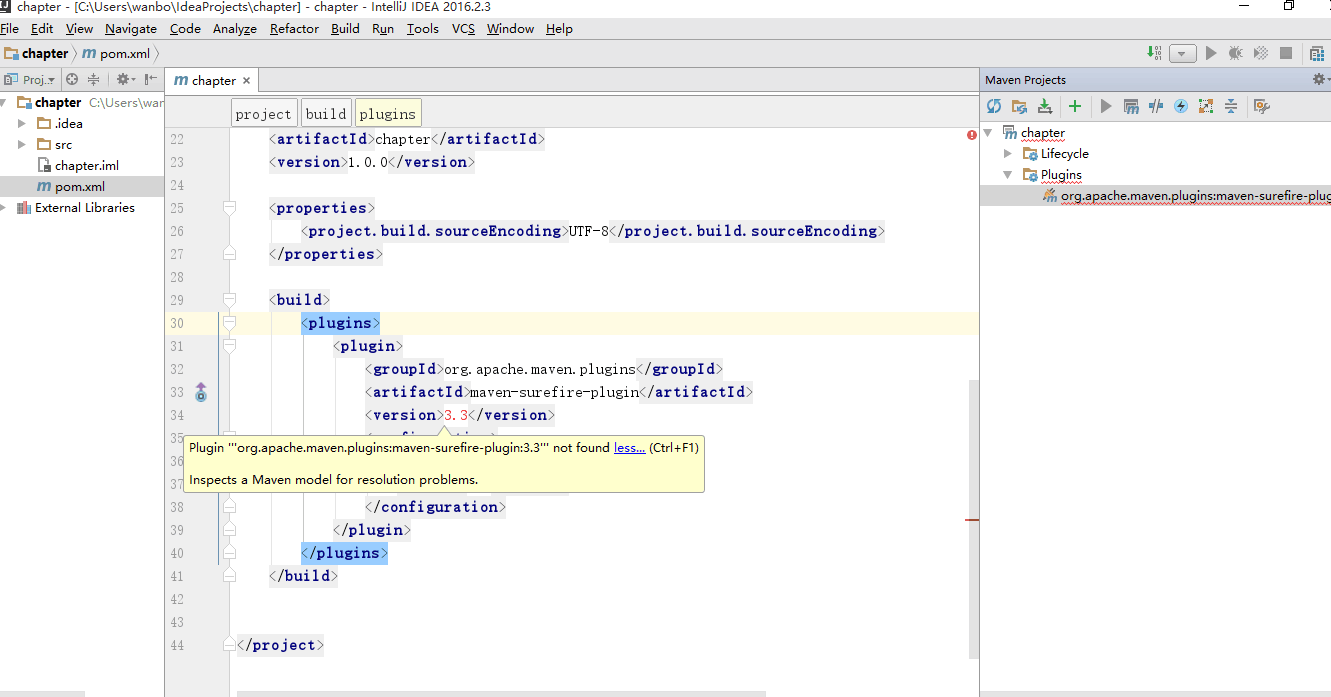Click the main toolbar Run button

pyautogui.click(x=1211, y=53)
